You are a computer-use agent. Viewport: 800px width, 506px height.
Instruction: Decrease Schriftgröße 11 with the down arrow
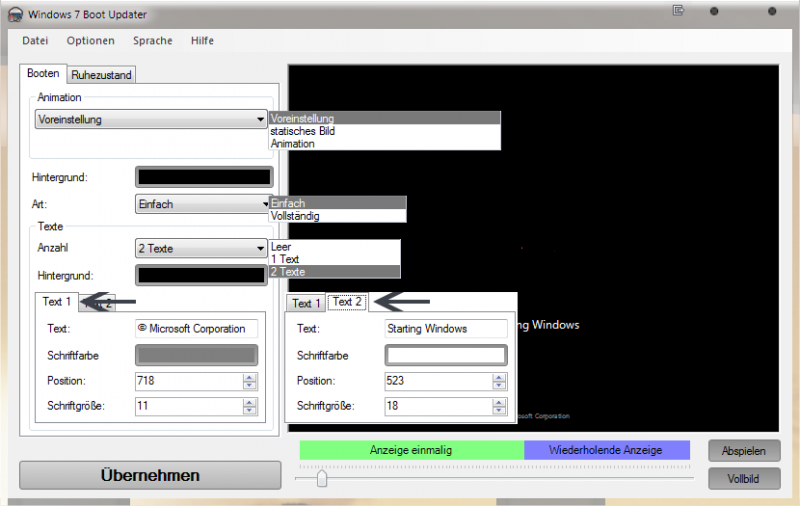249,411
